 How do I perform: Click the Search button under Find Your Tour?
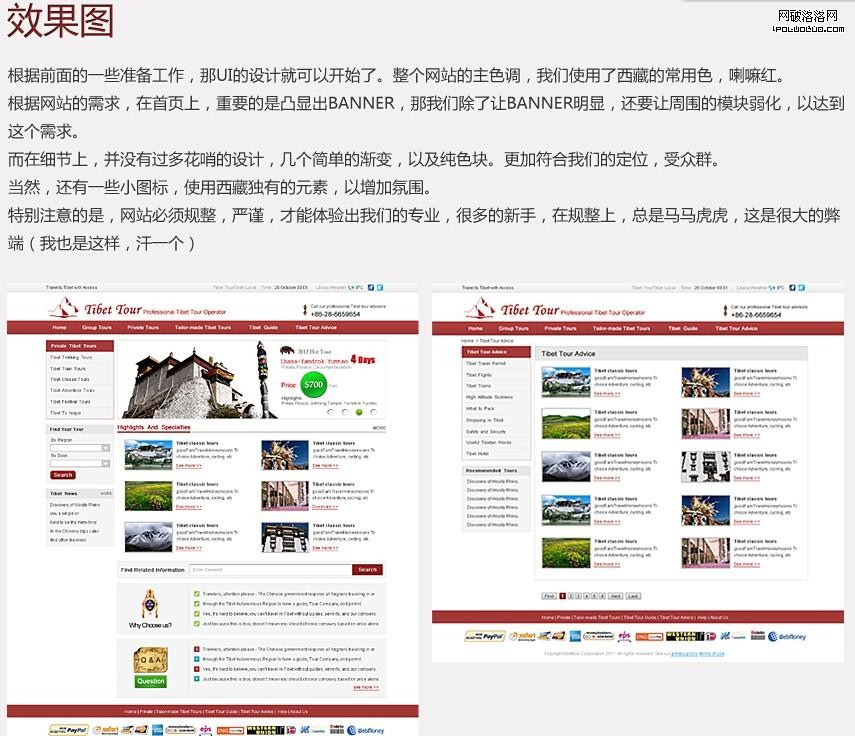click(x=62, y=475)
